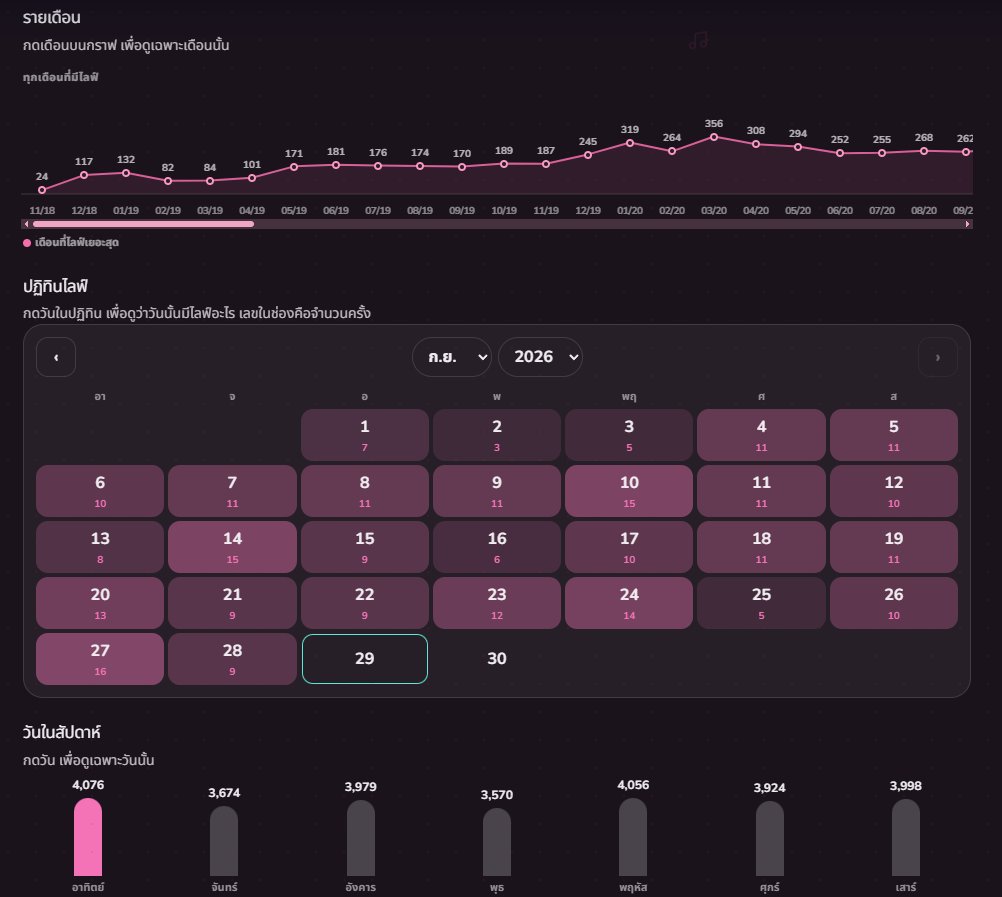Image resolution: width=1002 pixels, height=897 pixels.
Task: Click the ปฏิทินไลฟ์ section heading
Action: point(56,286)
